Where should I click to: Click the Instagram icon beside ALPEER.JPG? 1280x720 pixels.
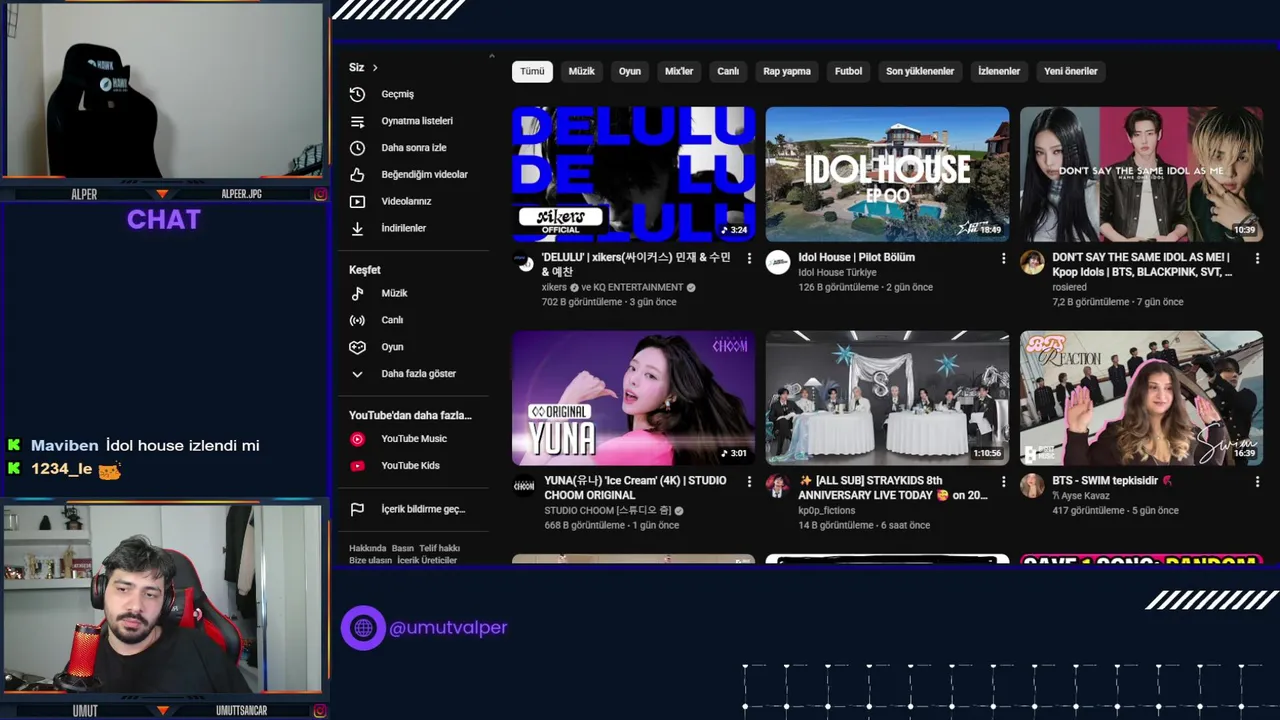320,194
